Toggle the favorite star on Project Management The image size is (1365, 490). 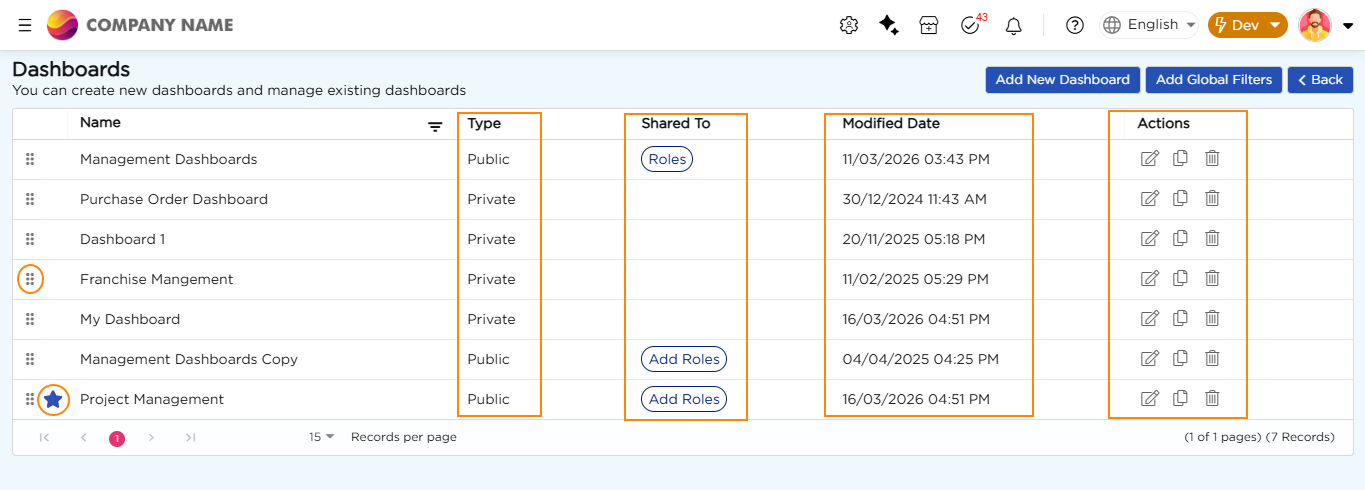coord(54,399)
